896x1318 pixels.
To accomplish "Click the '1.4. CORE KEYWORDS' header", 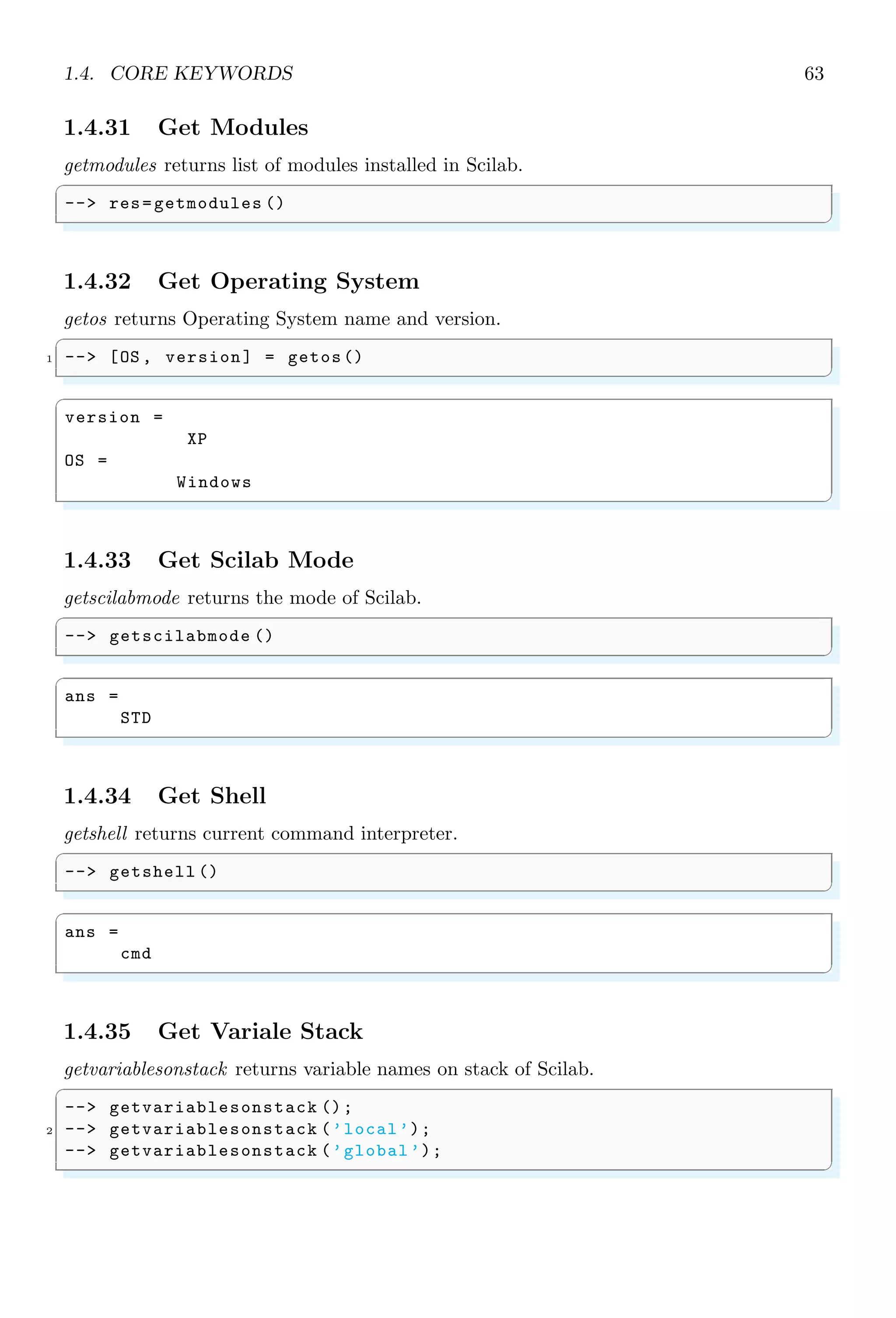I will pyautogui.click(x=178, y=74).
